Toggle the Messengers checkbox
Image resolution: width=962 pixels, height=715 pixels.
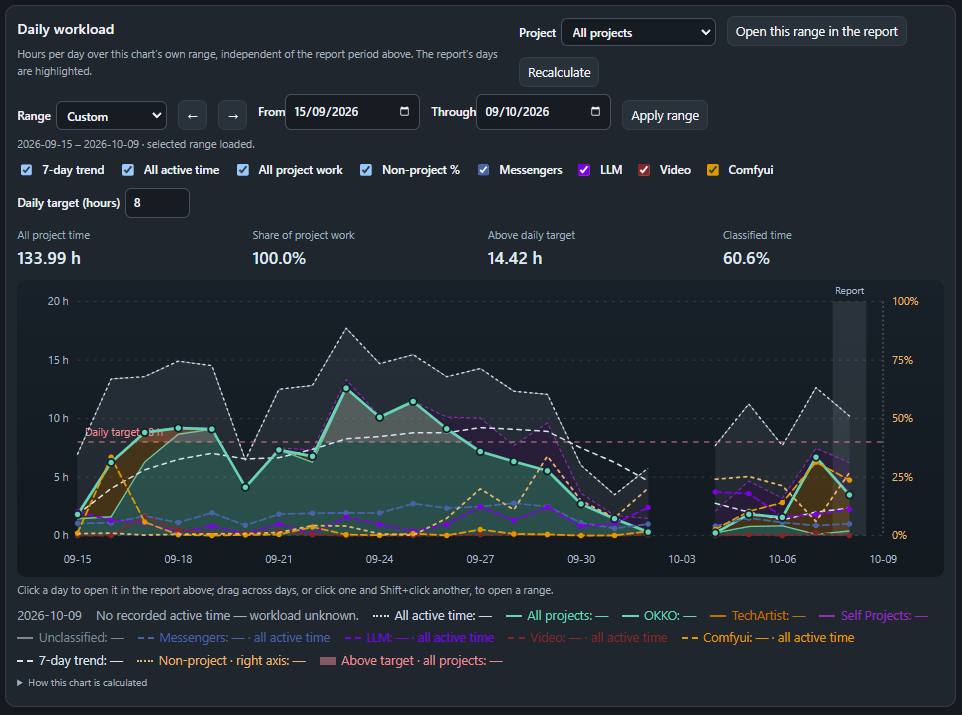click(x=483, y=170)
